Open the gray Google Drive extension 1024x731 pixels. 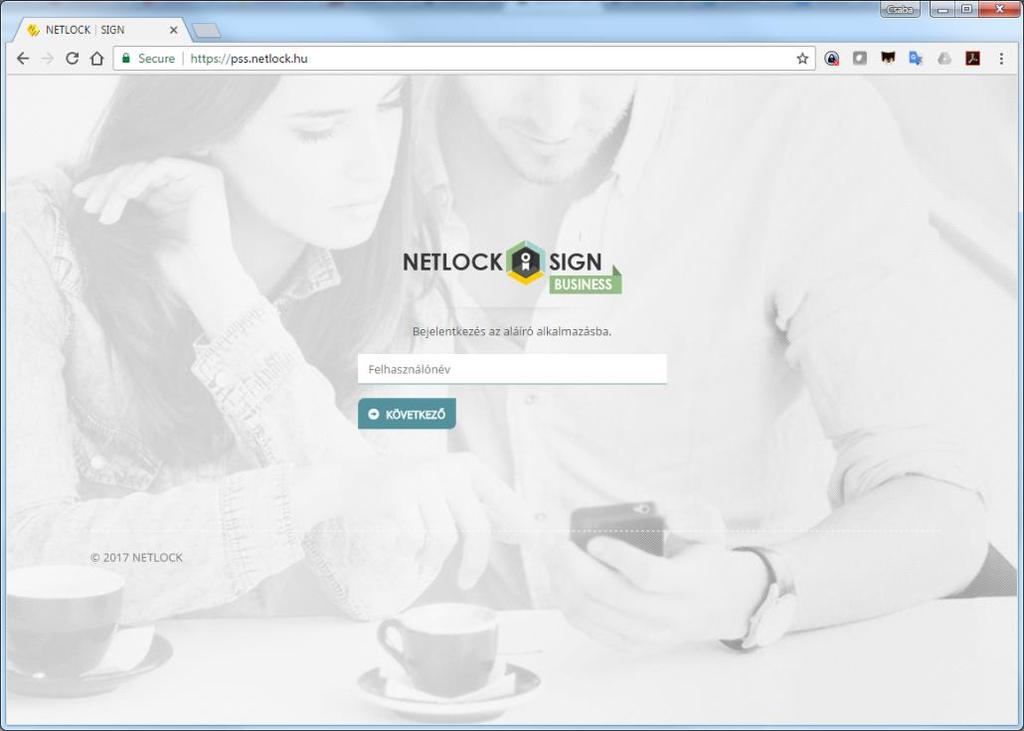click(944, 59)
